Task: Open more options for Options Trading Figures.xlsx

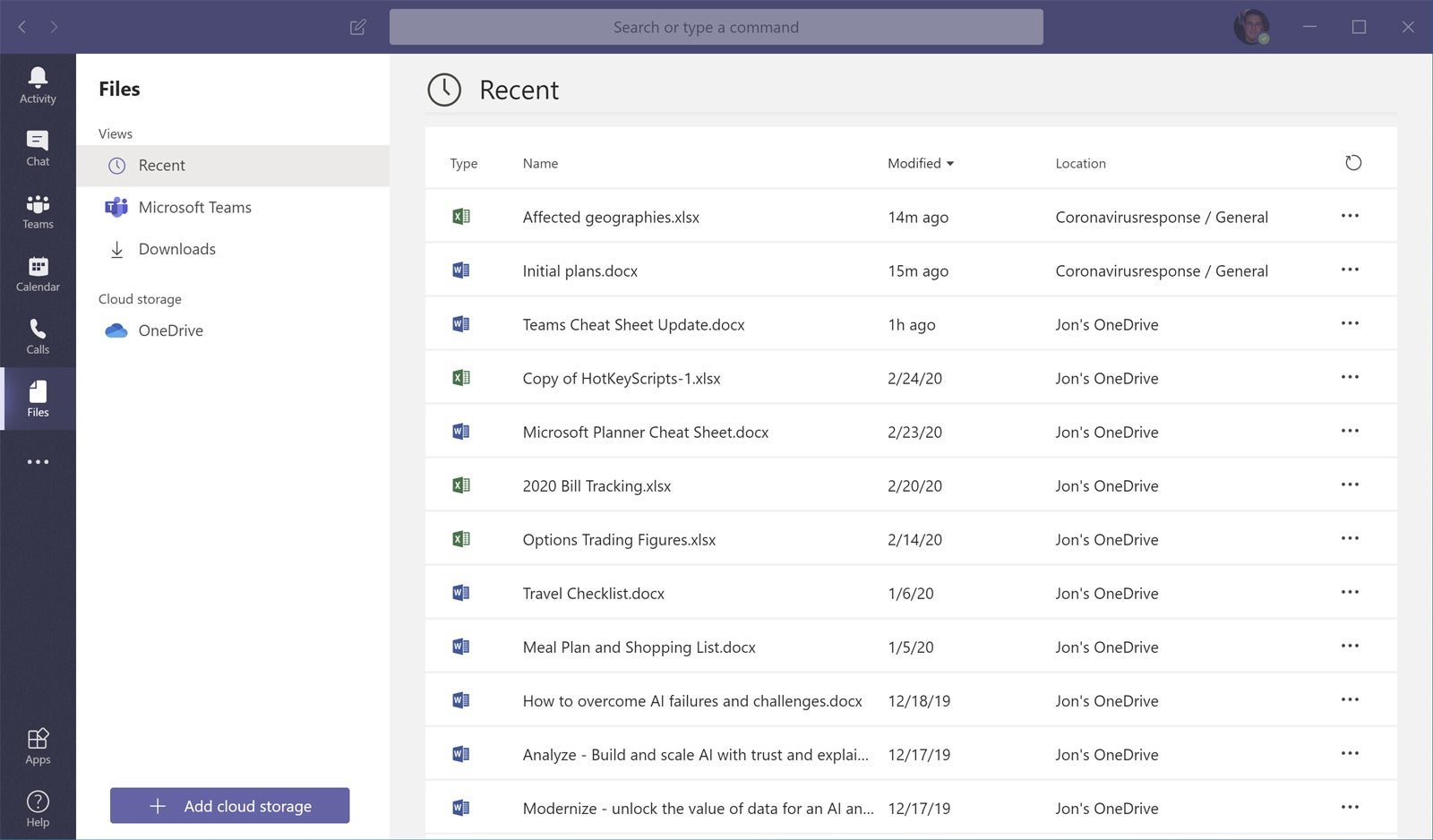Action: (1350, 538)
